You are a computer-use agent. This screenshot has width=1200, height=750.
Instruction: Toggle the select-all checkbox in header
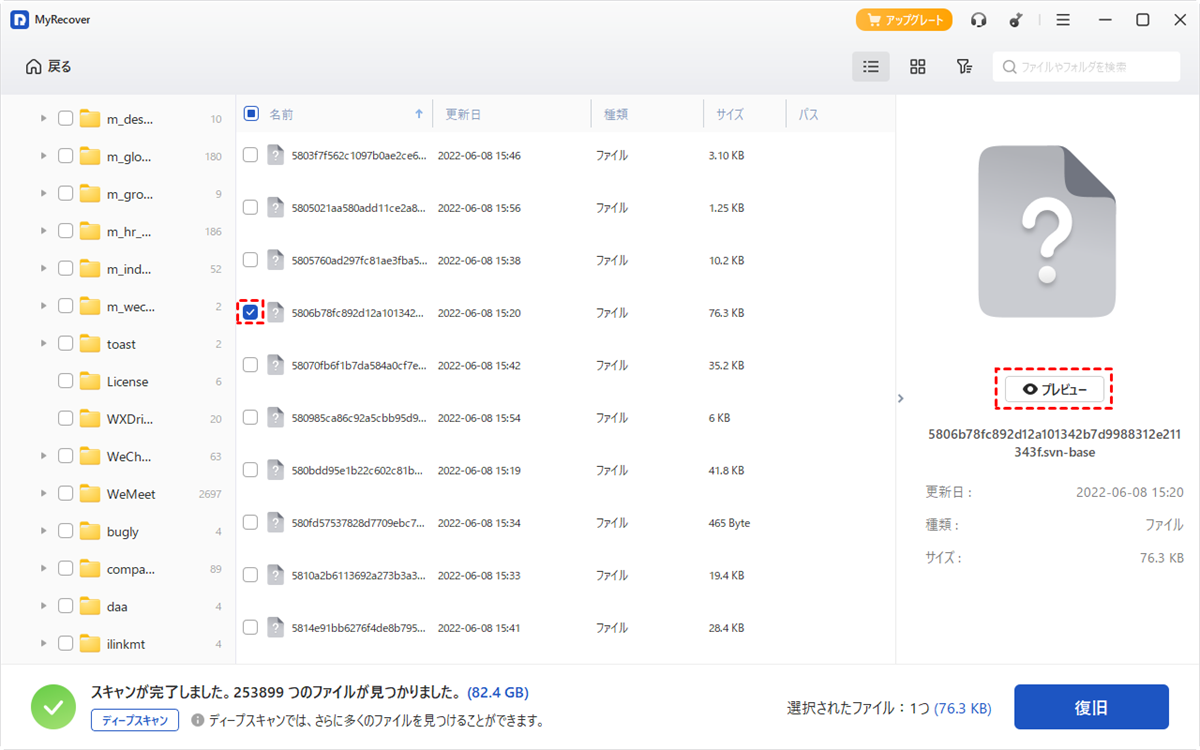point(251,114)
